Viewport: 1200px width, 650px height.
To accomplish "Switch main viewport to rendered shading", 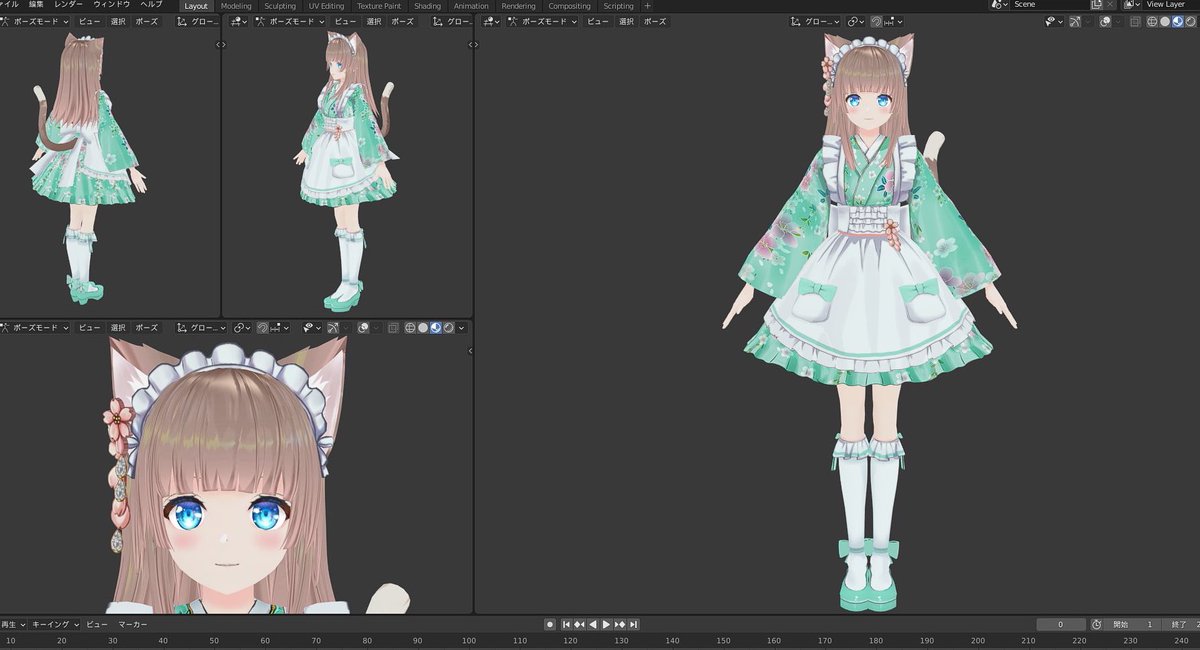I will pos(1189,21).
